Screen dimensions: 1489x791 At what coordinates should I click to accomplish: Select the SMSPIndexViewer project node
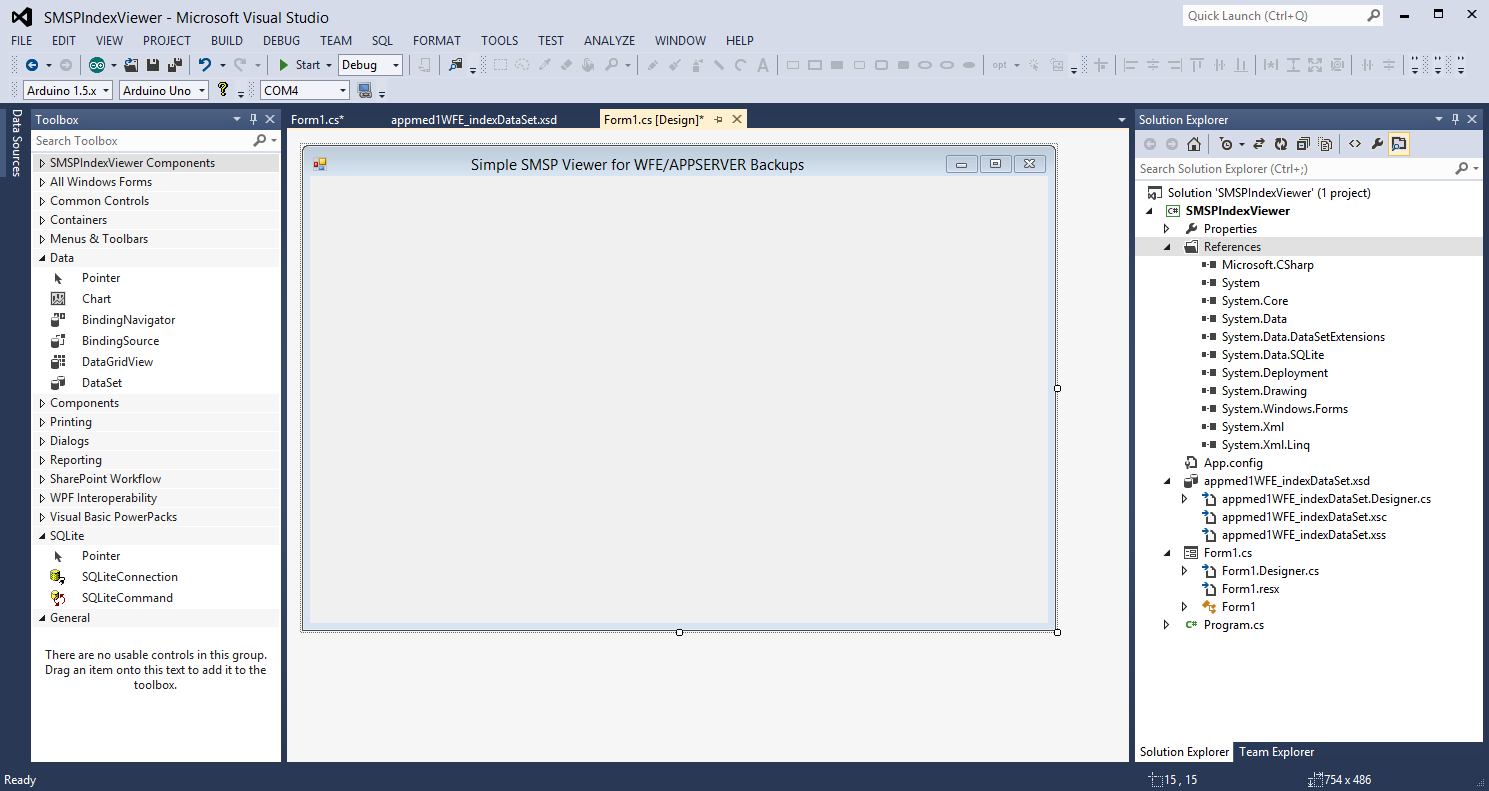[1237, 211]
